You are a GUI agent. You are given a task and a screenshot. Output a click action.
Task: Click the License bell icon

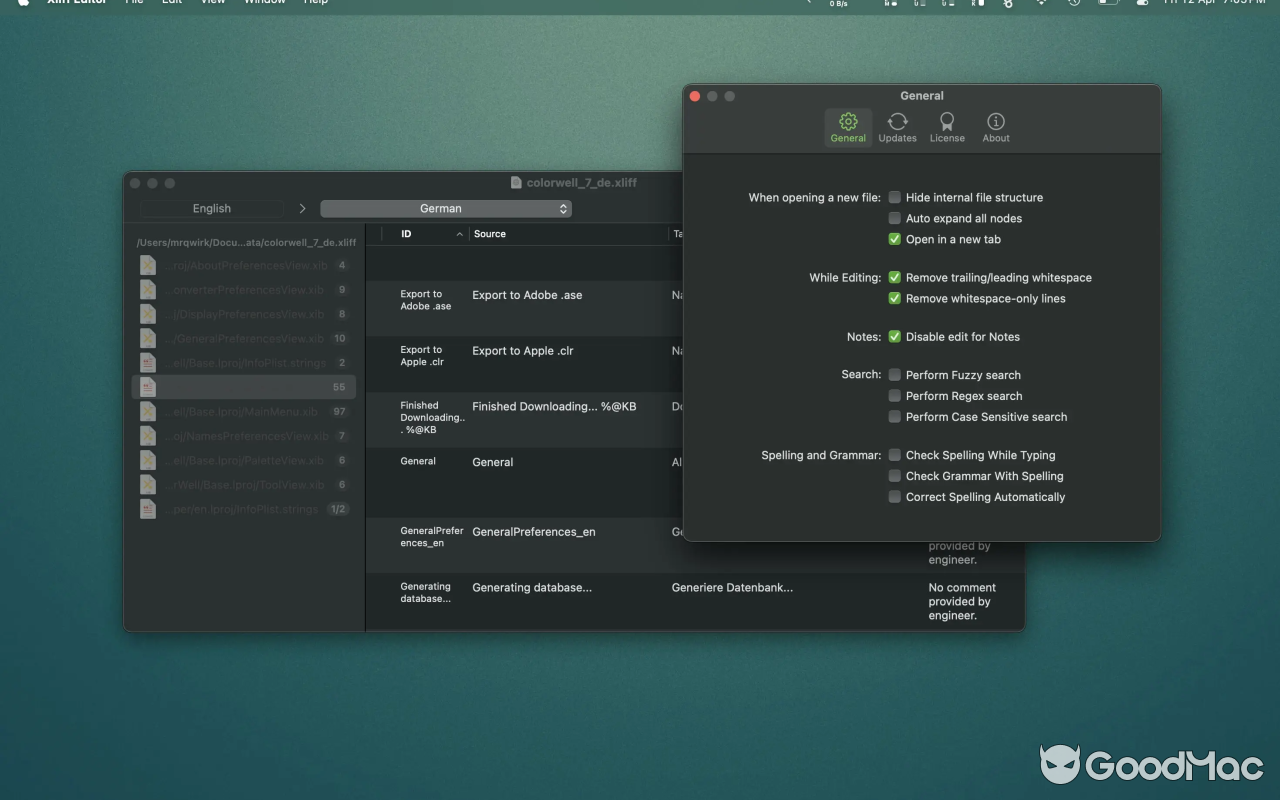coord(946,127)
